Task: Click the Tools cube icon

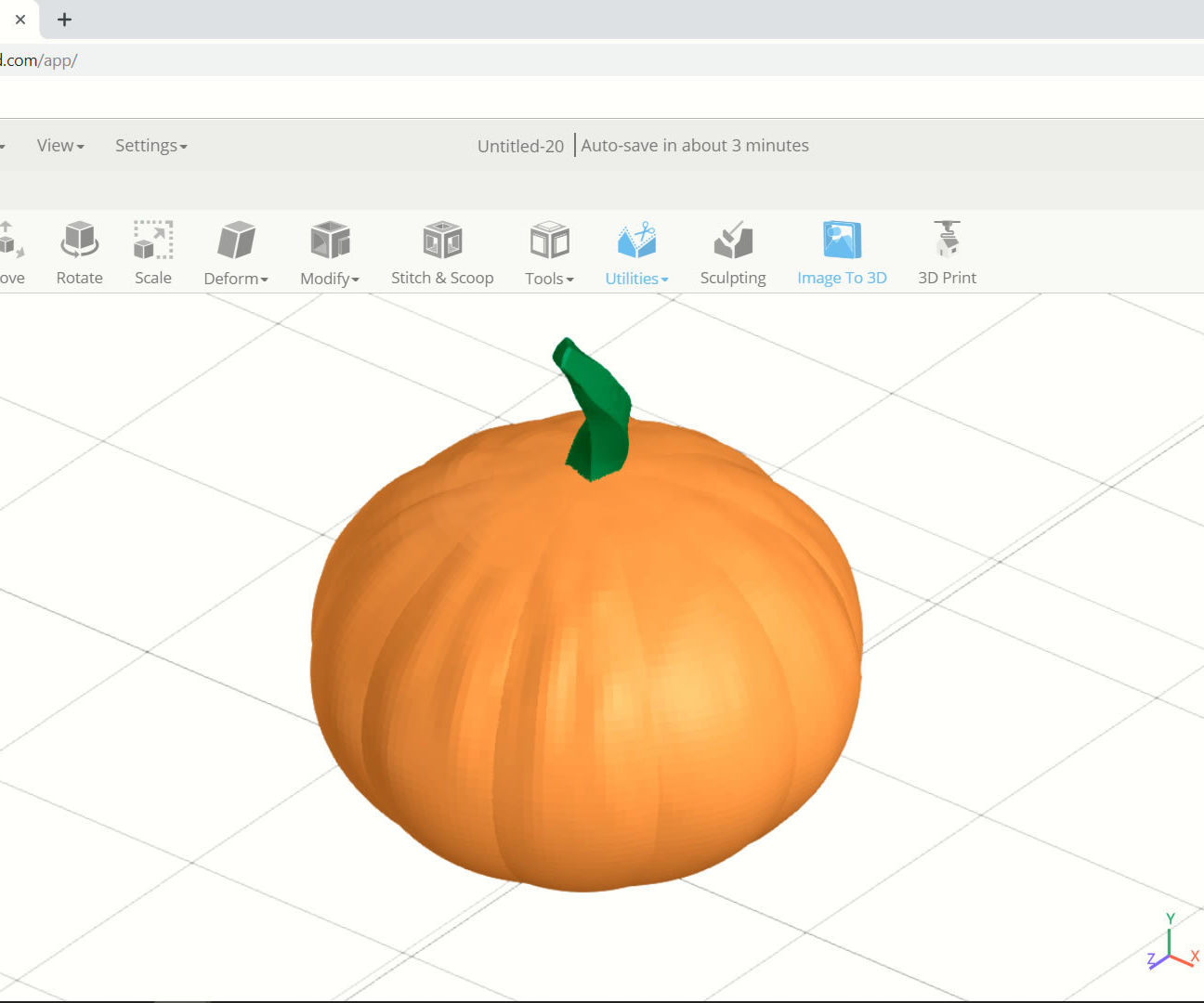Action: [x=548, y=239]
